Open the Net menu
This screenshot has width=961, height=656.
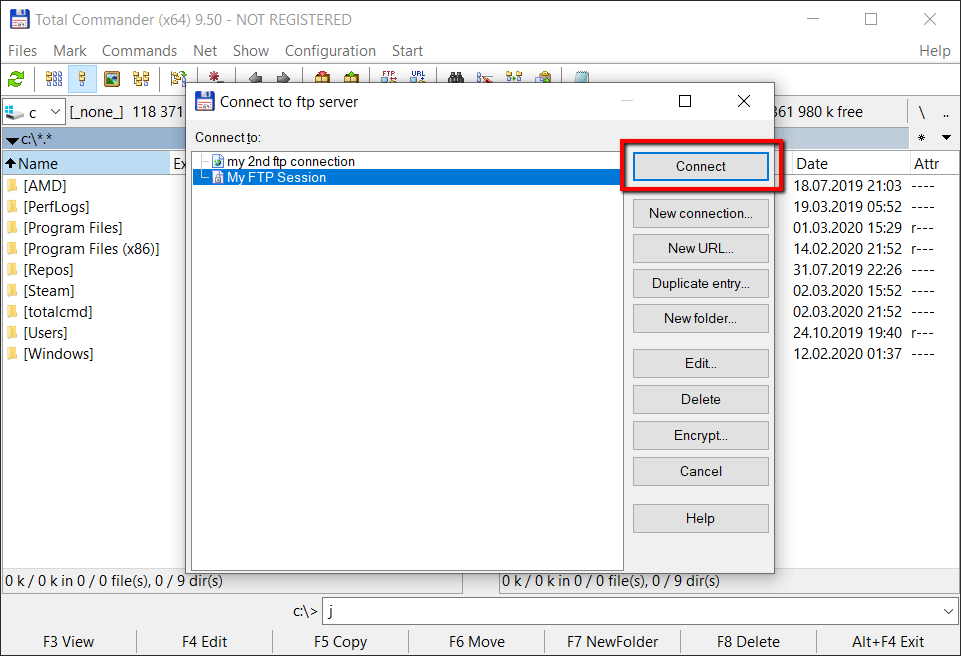(x=205, y=51)
